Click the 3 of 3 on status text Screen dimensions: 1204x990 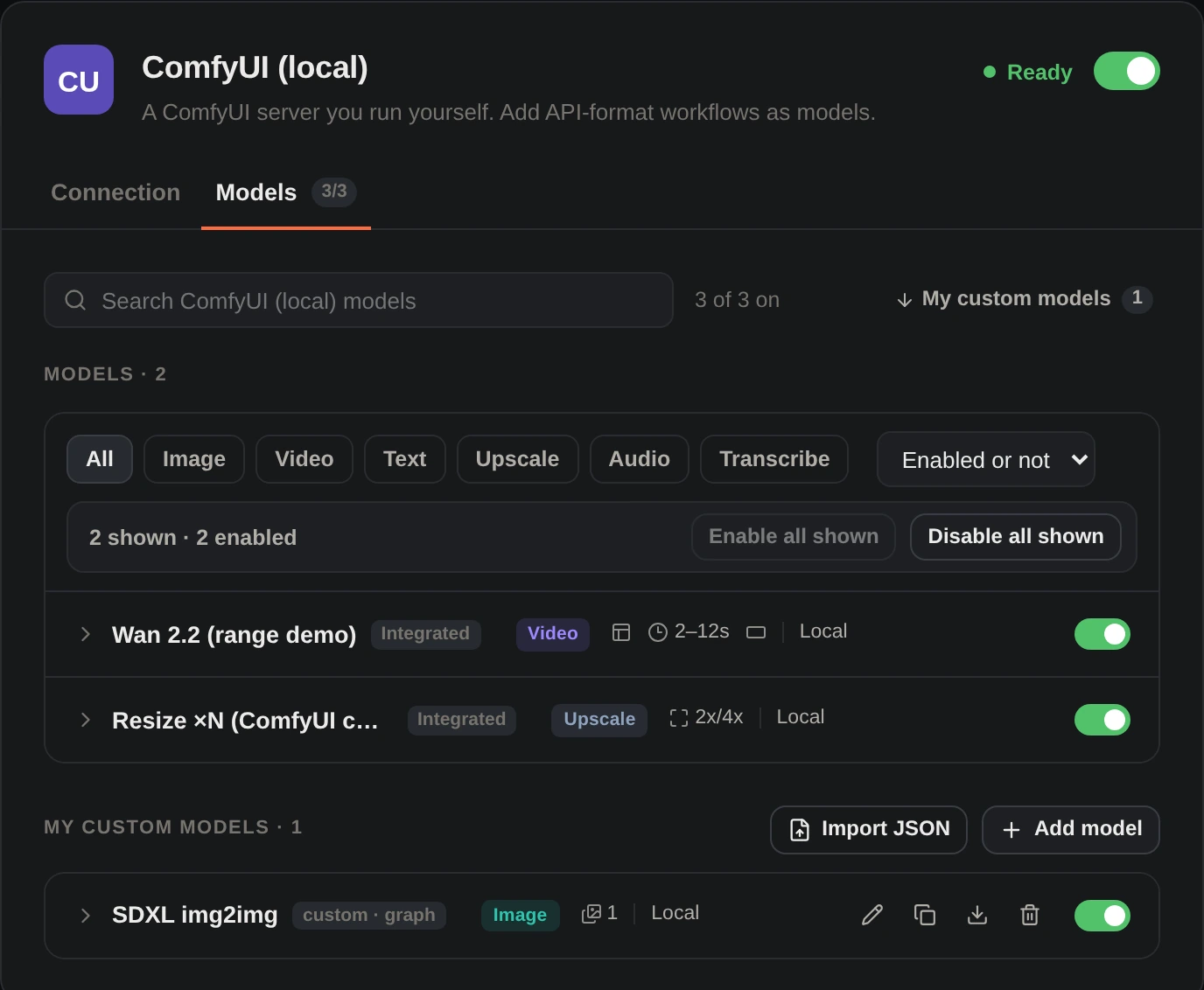[737, 300]
